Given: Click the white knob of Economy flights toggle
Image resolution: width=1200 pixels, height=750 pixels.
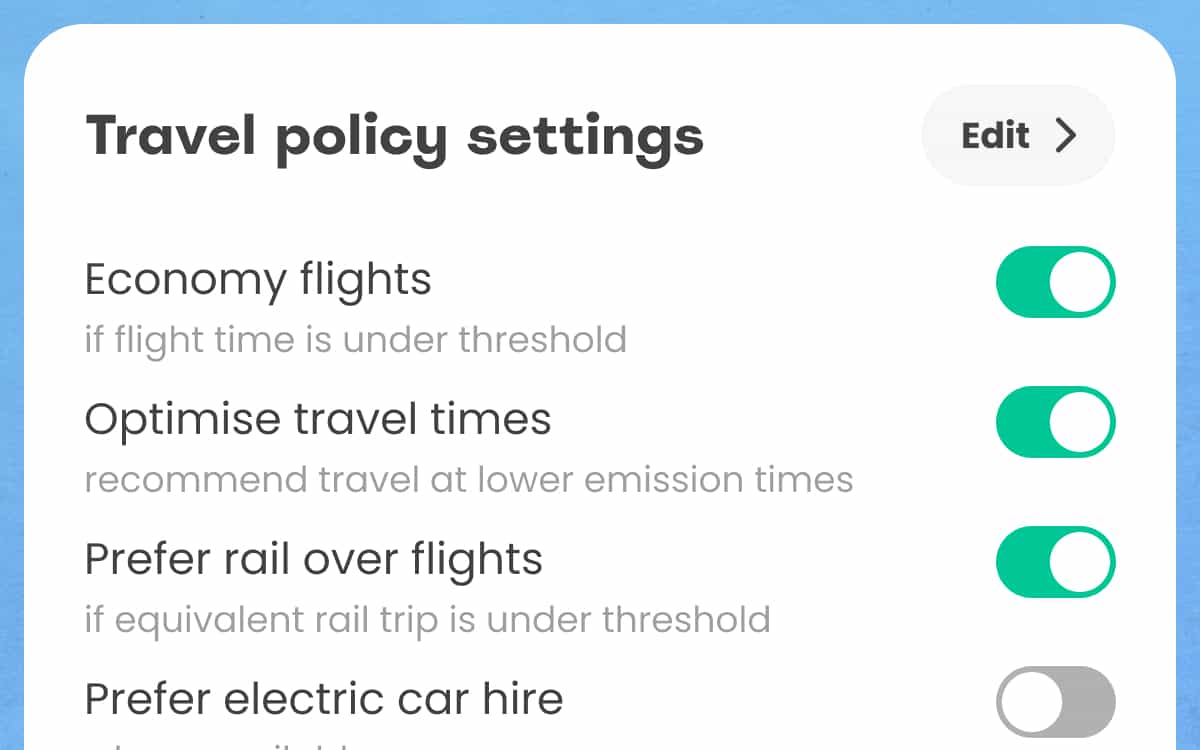Looking at the screenshot, I should [x=1078, y=282].
